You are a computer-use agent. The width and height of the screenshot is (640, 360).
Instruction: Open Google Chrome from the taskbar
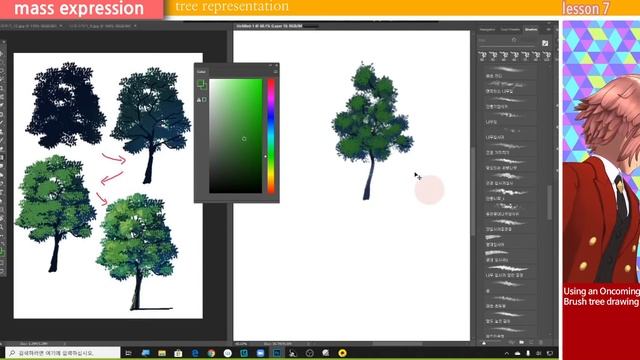[x=211, y=353]
